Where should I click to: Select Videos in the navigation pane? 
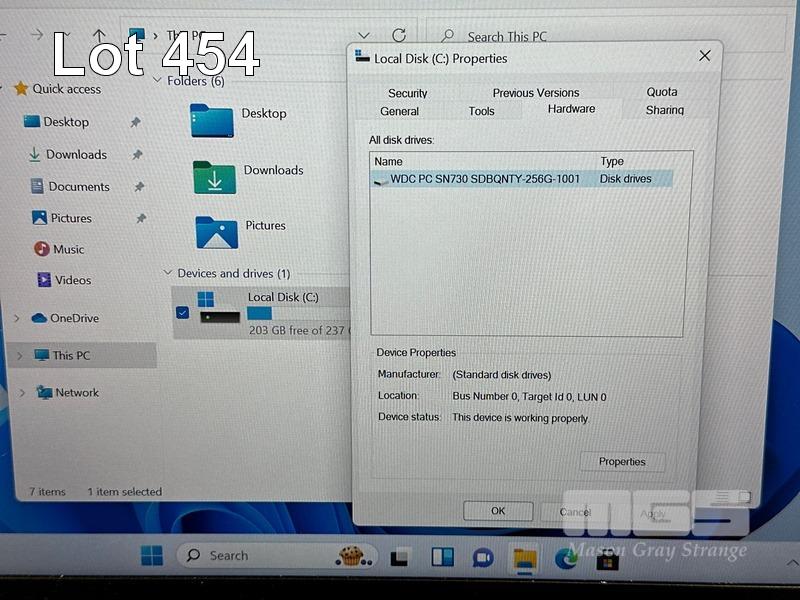click(x=72, y=280)
